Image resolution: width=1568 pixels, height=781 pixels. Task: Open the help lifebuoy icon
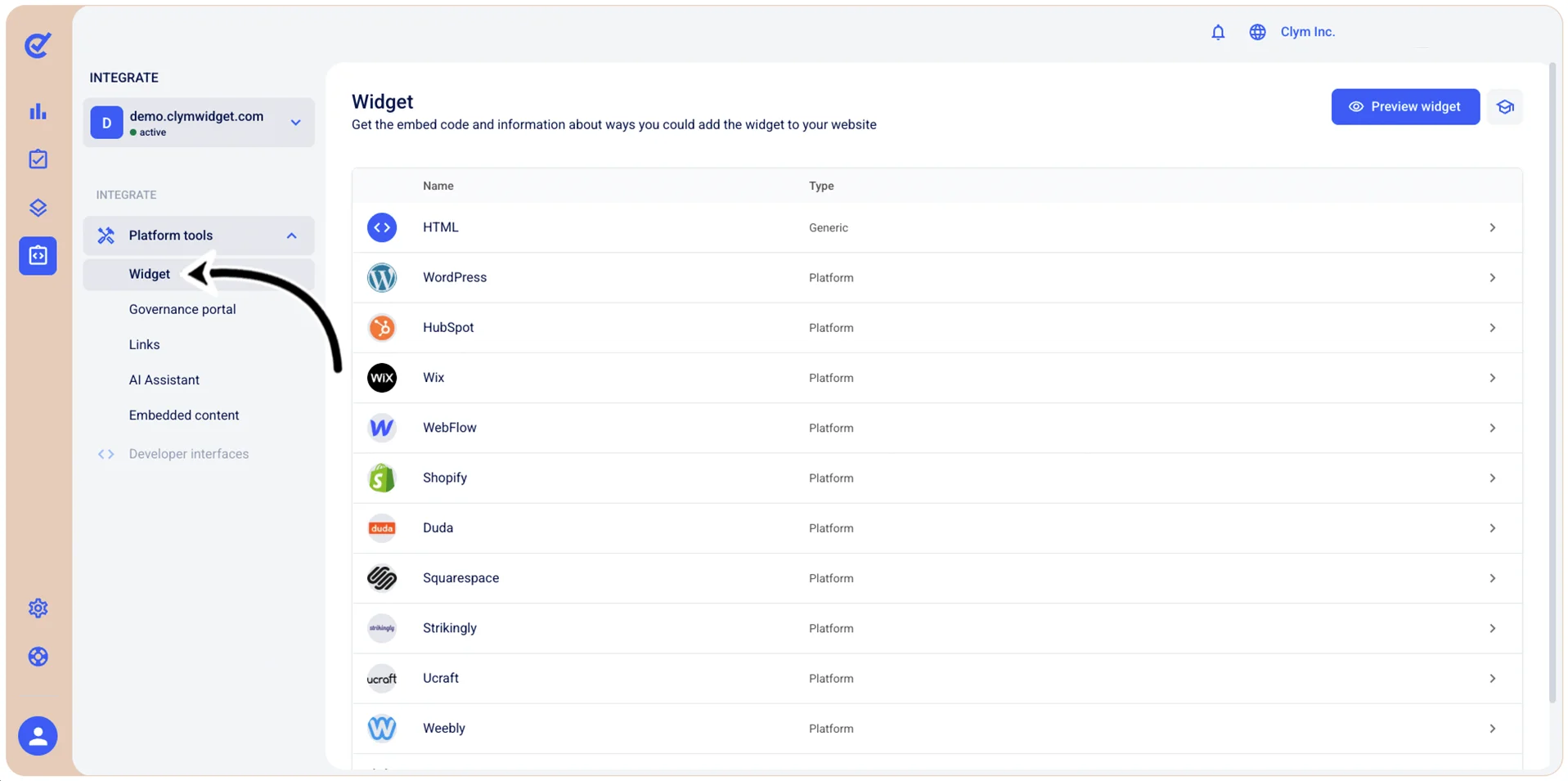38,657
